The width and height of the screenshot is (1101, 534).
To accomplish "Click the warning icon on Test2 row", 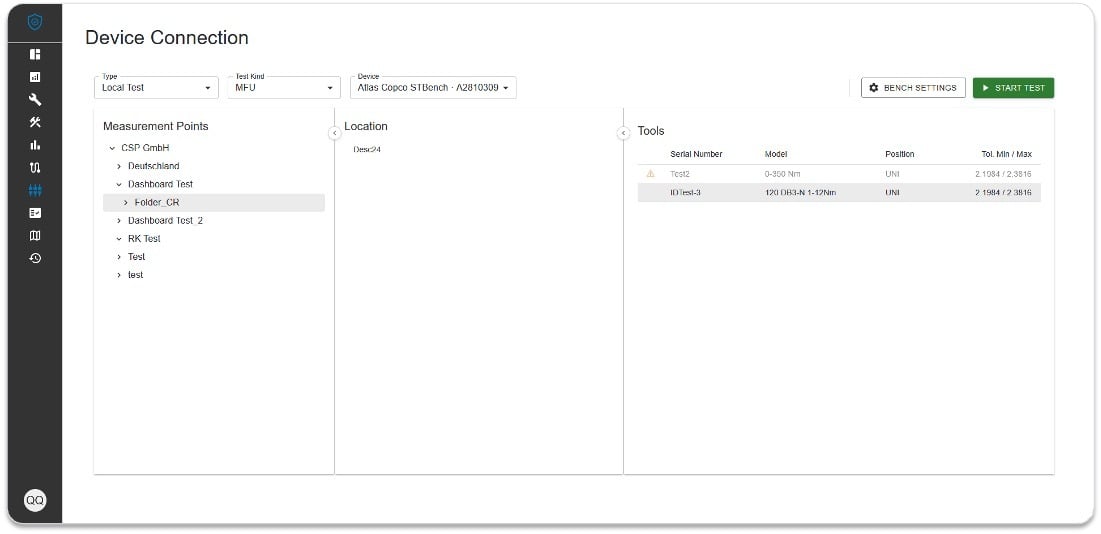I will tap(650, 173).
